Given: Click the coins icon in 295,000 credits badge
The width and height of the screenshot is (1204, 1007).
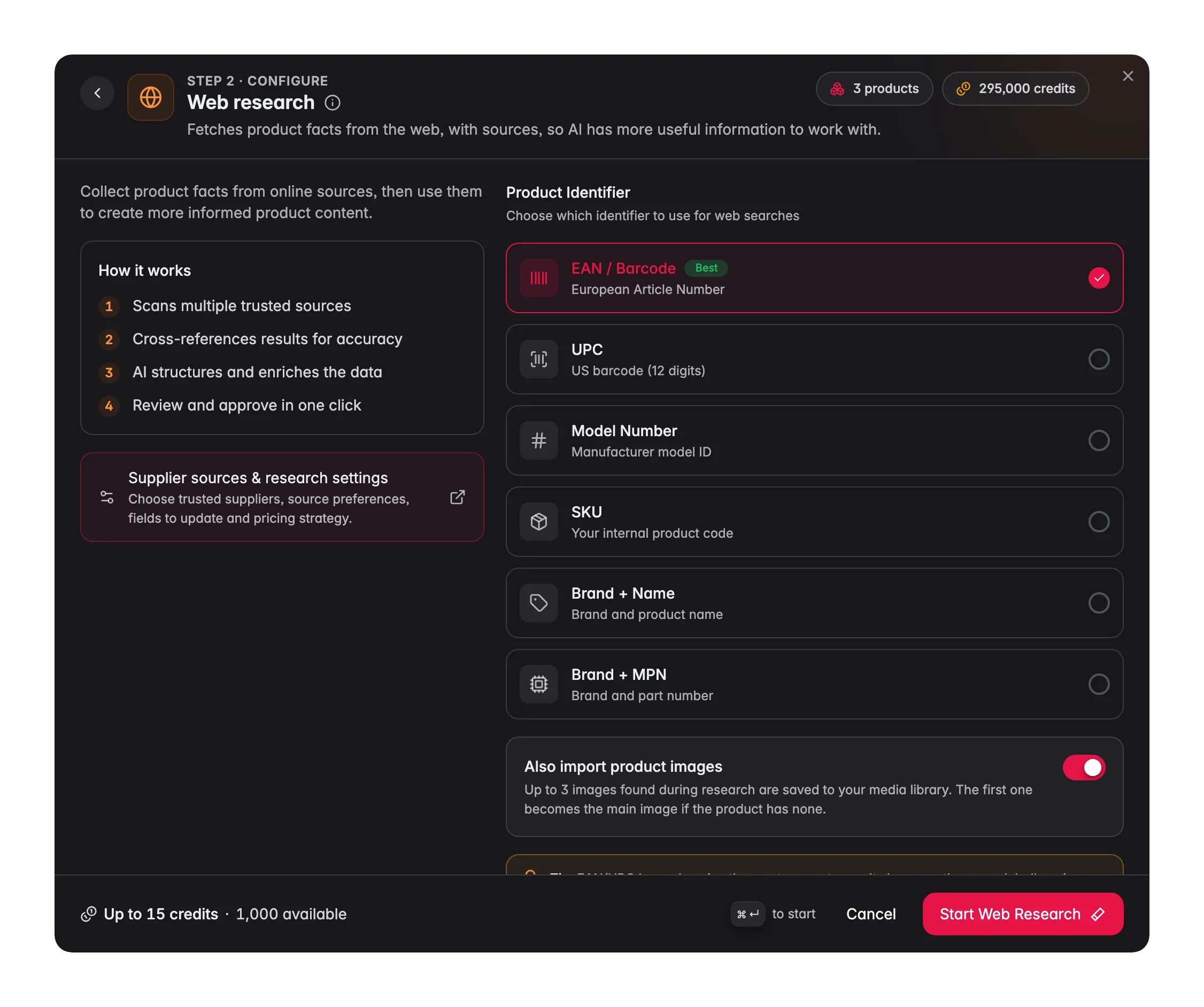Looking at the screenshot, I should pyautogui.click(x=963, y=88).
